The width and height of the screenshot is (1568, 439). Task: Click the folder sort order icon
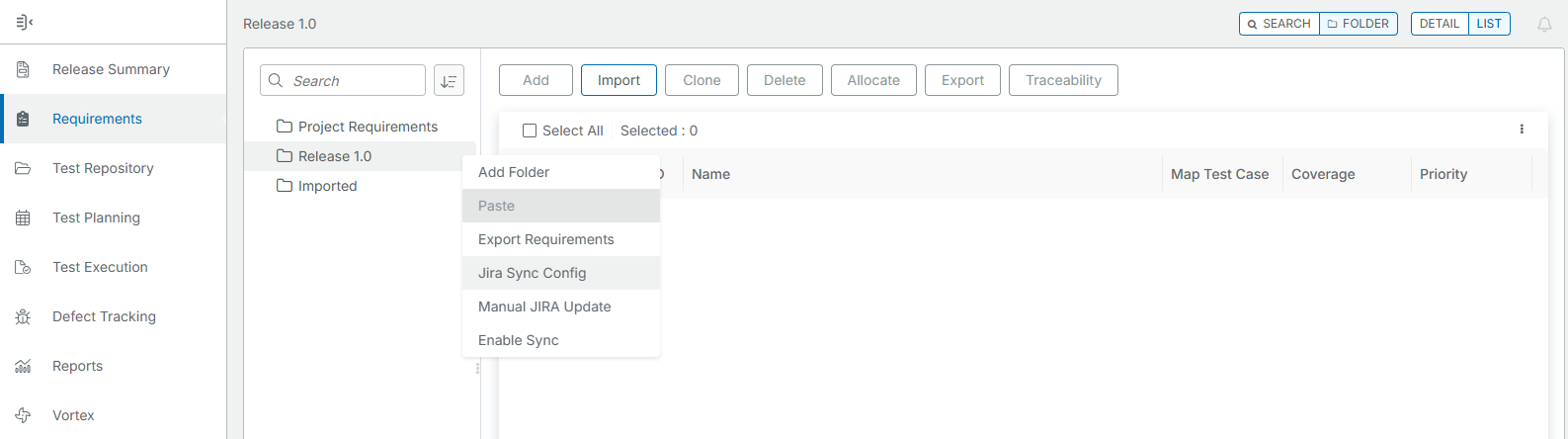click(x=449, y=81)
